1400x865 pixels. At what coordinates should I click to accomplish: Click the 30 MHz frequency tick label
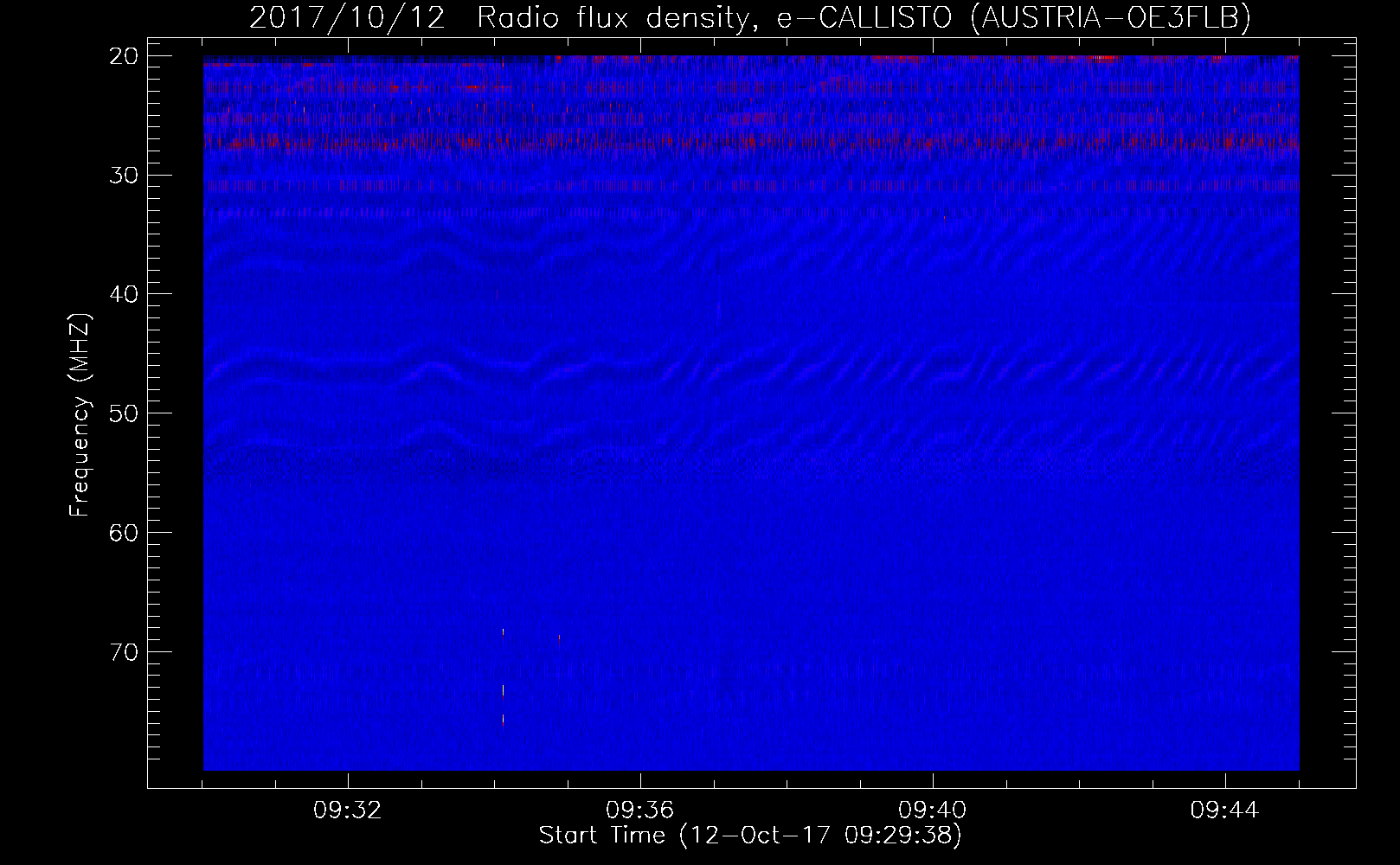pyautogui.click(x=124, y=175)
